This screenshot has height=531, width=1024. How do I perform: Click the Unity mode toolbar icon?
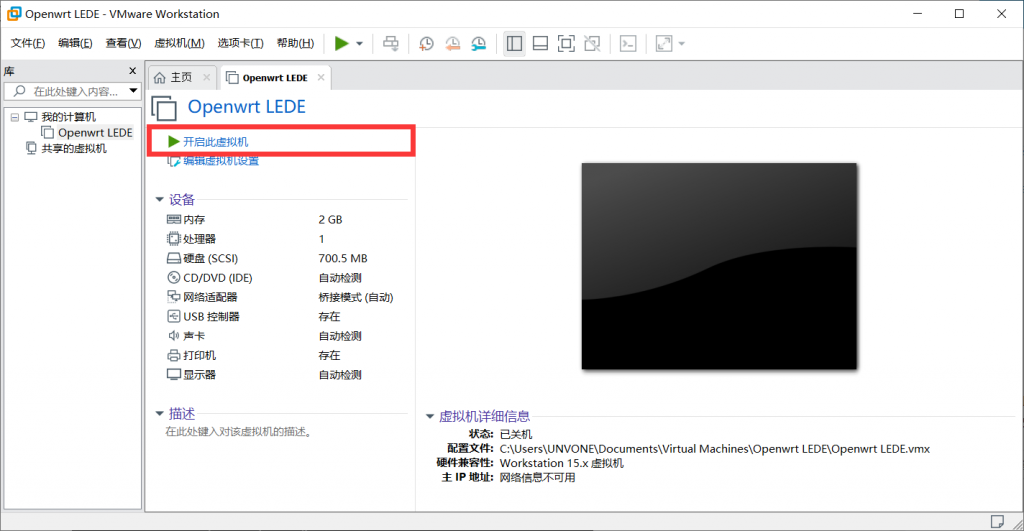click(x=592, y=44)
